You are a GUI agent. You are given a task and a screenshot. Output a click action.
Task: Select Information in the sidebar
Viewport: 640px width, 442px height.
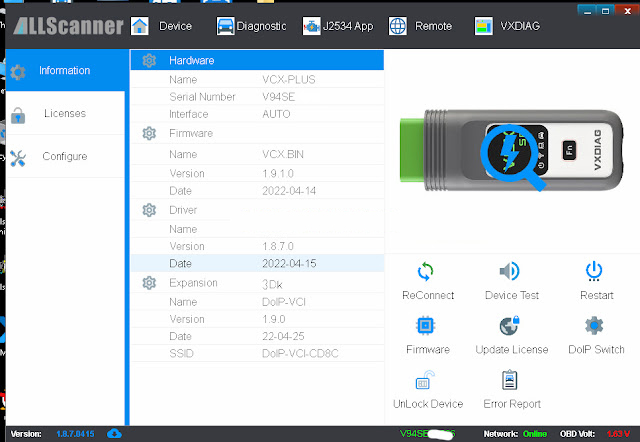tap(65, 70)
